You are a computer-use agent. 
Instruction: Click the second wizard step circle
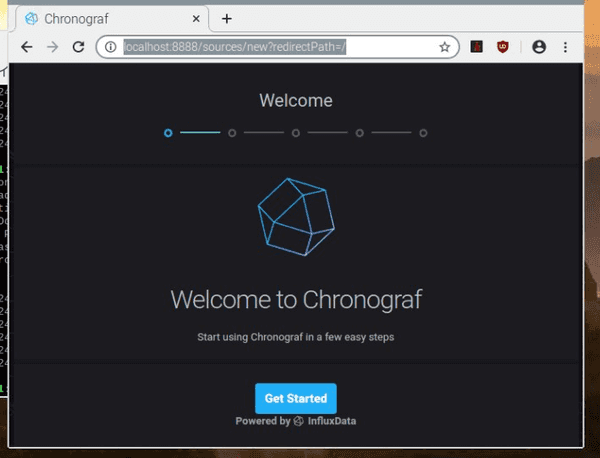[232, 133]
